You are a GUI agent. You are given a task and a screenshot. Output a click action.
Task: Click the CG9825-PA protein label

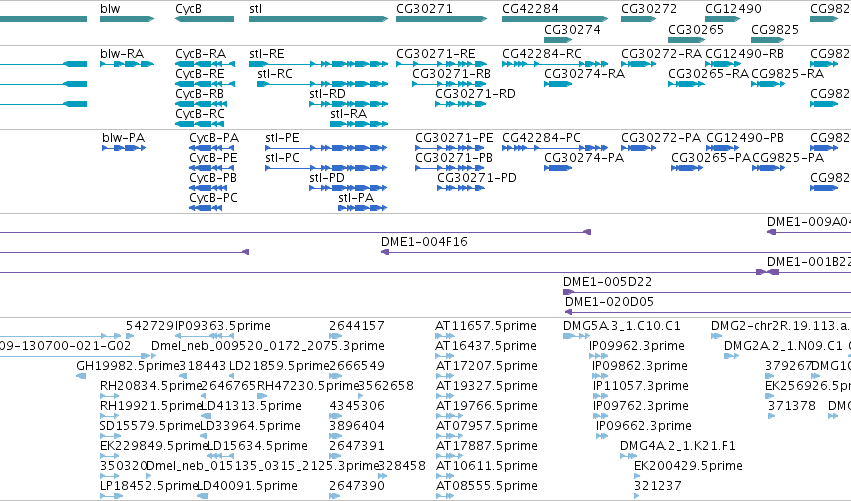click(x=788, y=158)
